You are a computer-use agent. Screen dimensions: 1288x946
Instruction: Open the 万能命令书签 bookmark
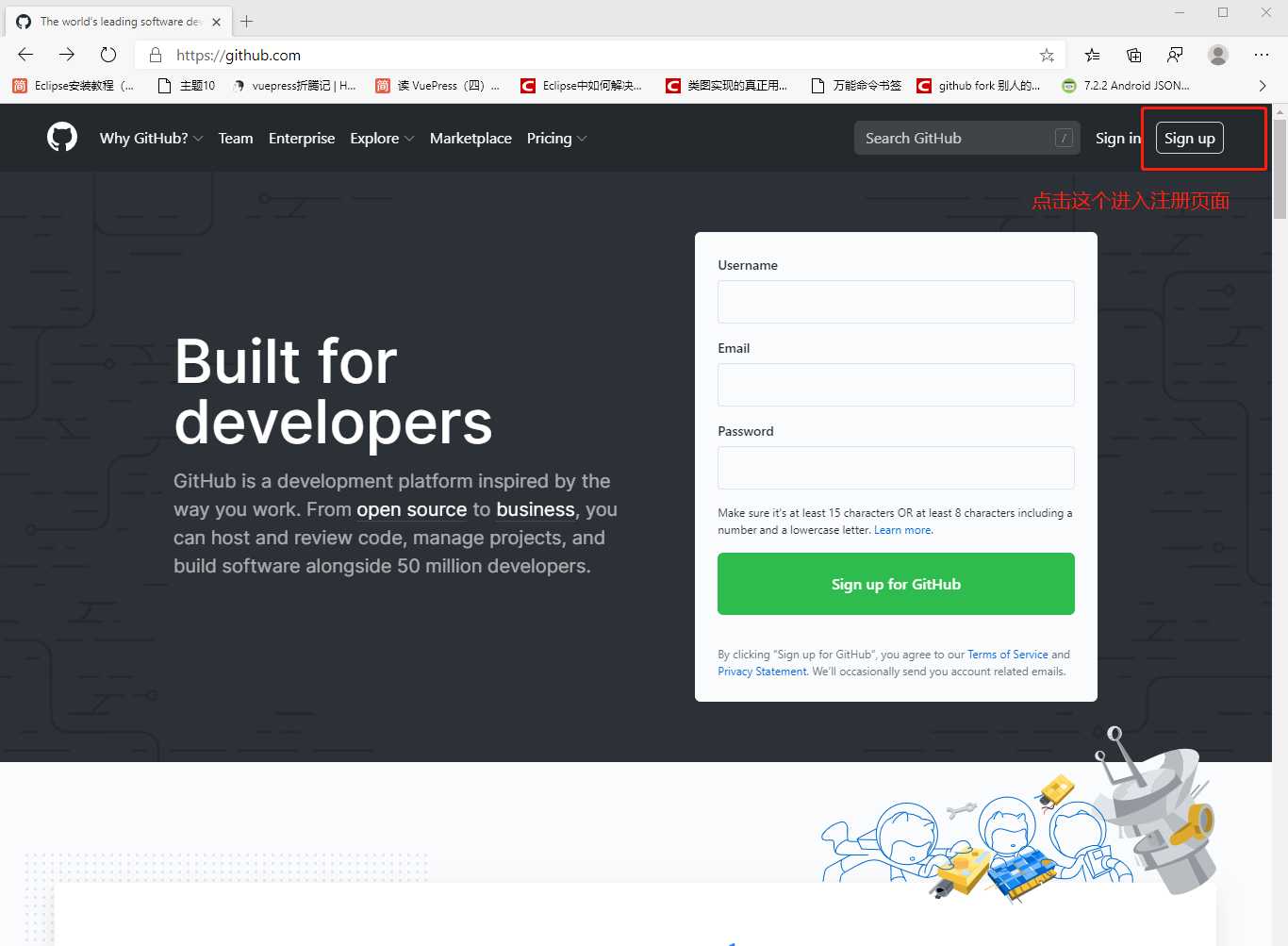tap(856, 86)
